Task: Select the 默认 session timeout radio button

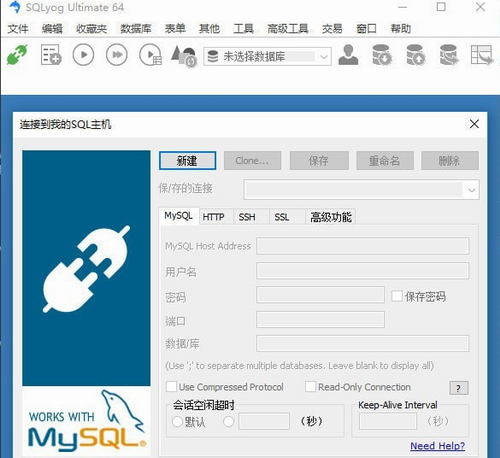Action: tap(177, 422)
